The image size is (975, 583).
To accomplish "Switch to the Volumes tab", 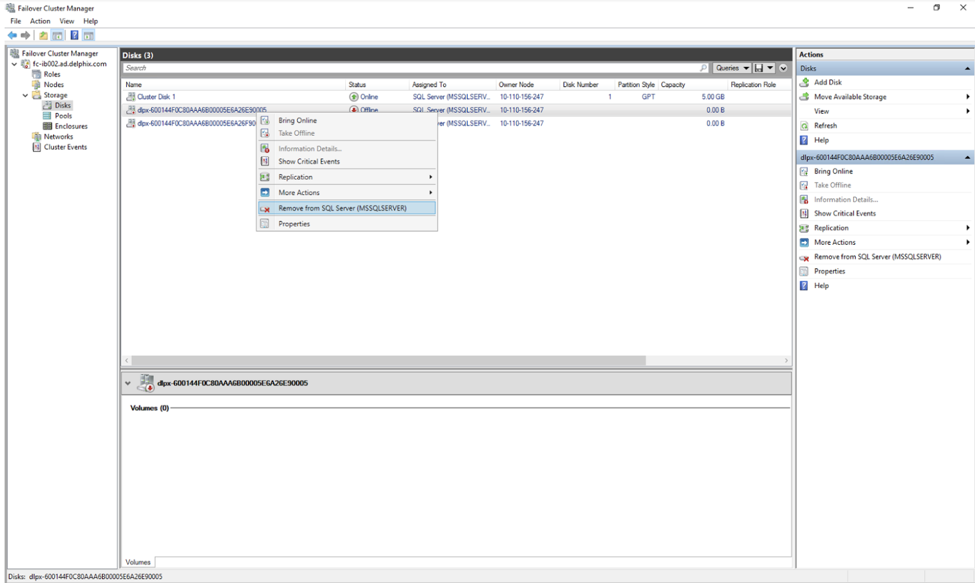I will tap(138, 562).
